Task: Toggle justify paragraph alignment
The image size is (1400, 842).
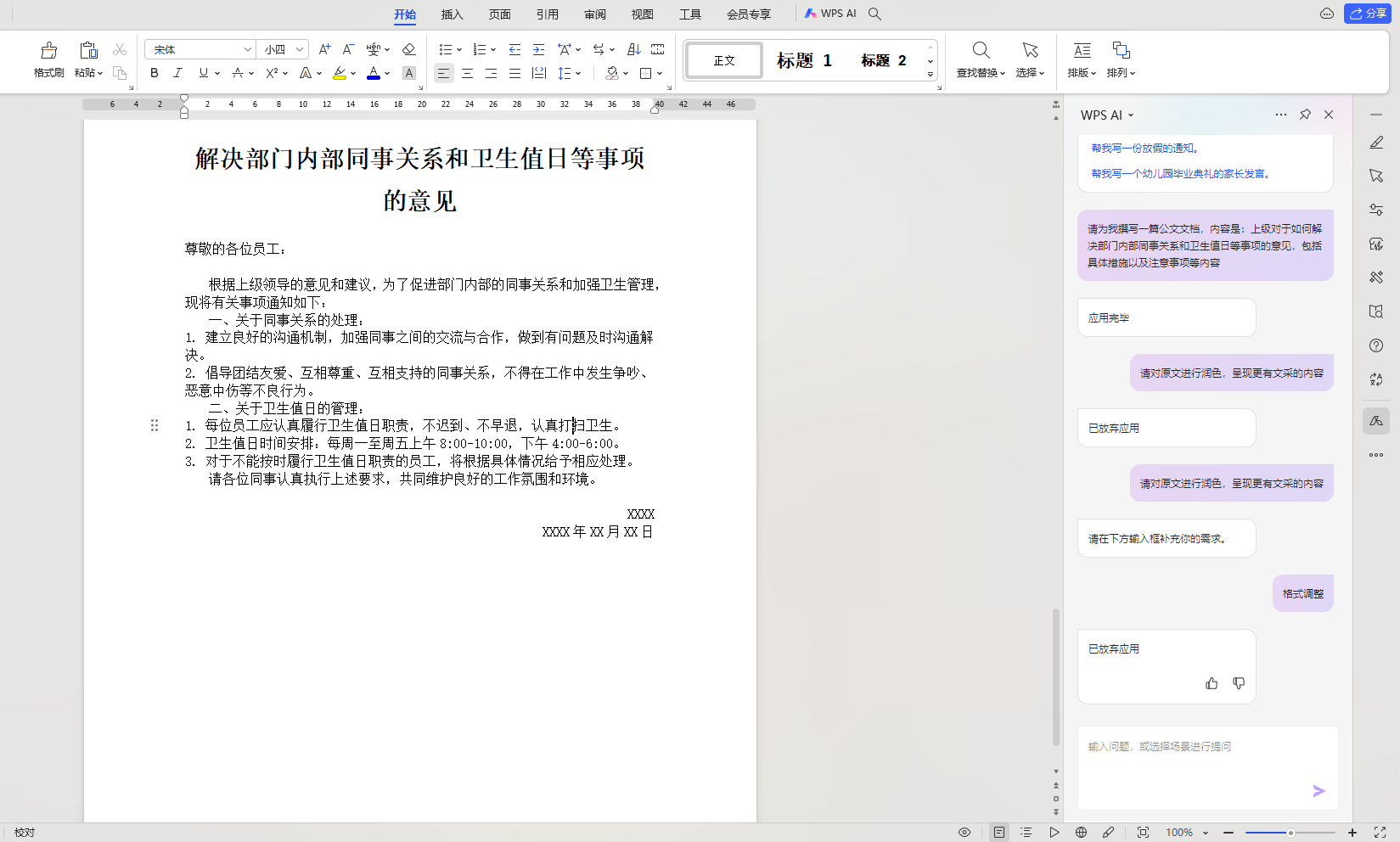Action: point(514,74)
